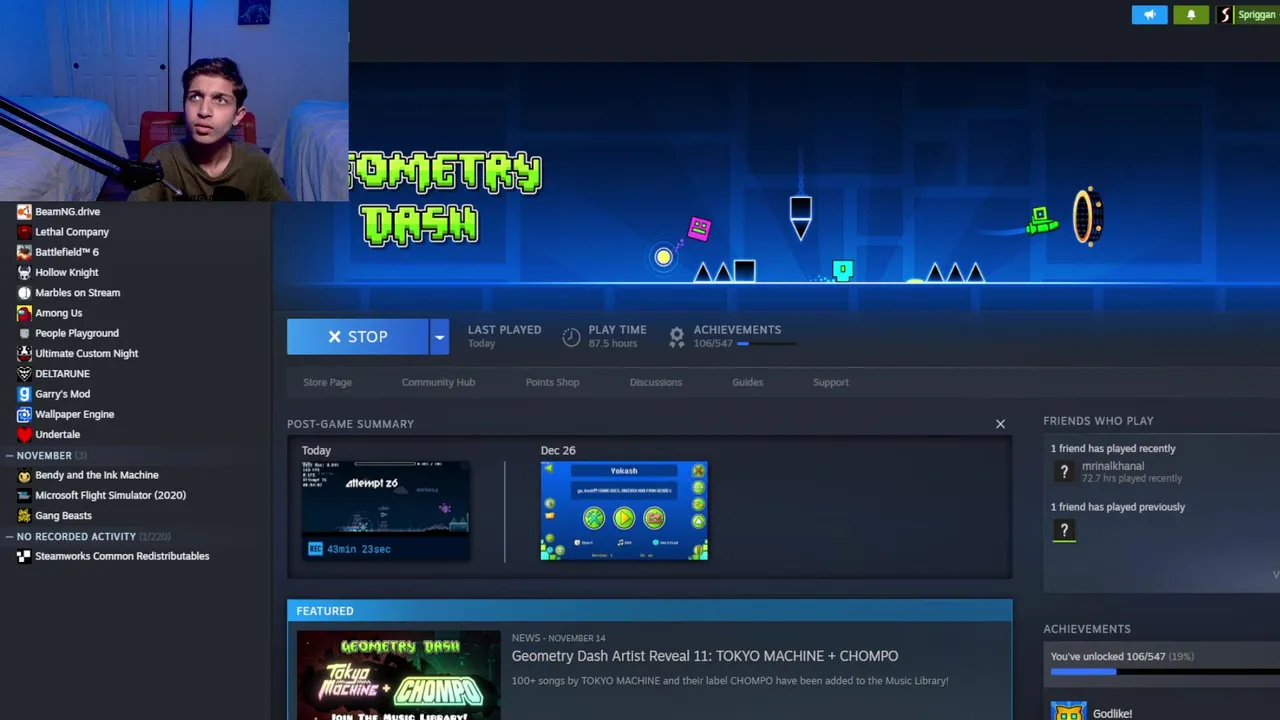
Task: Go to the Store Page tab
Action: pyautogui.click(x=327, y=382)
